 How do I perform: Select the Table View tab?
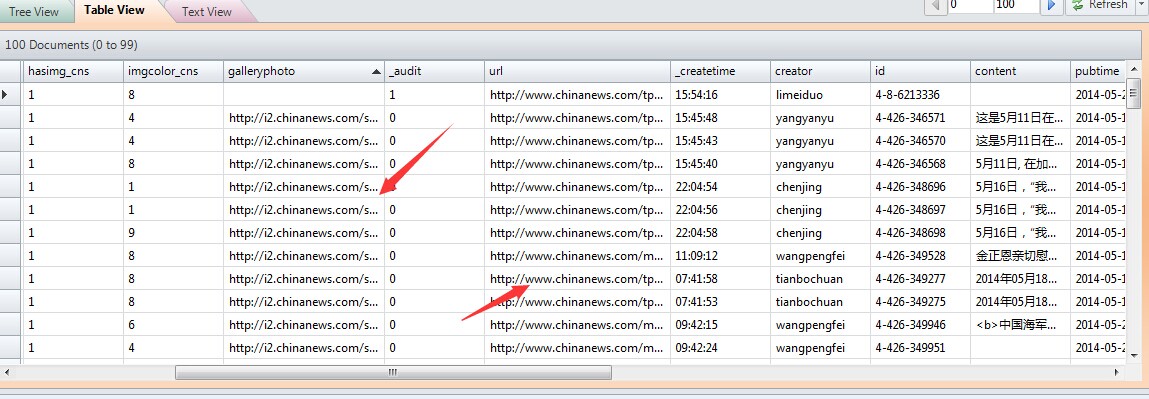tap(114, 10)
